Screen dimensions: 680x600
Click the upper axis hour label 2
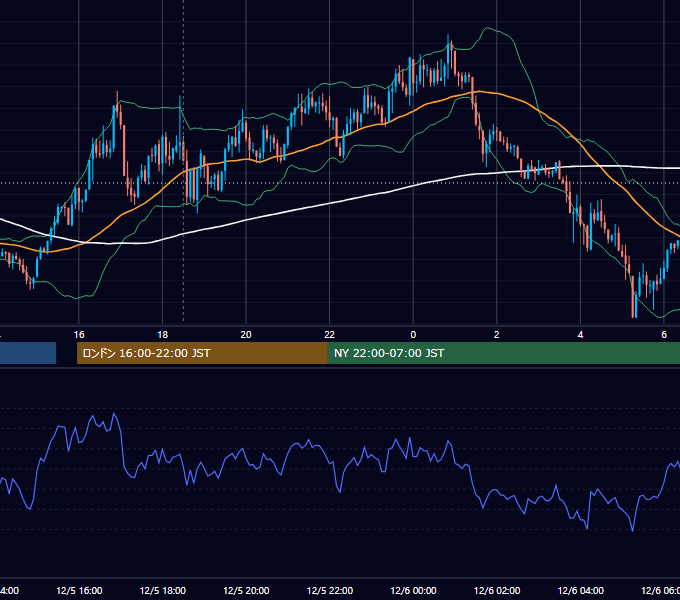coord(497,335)
